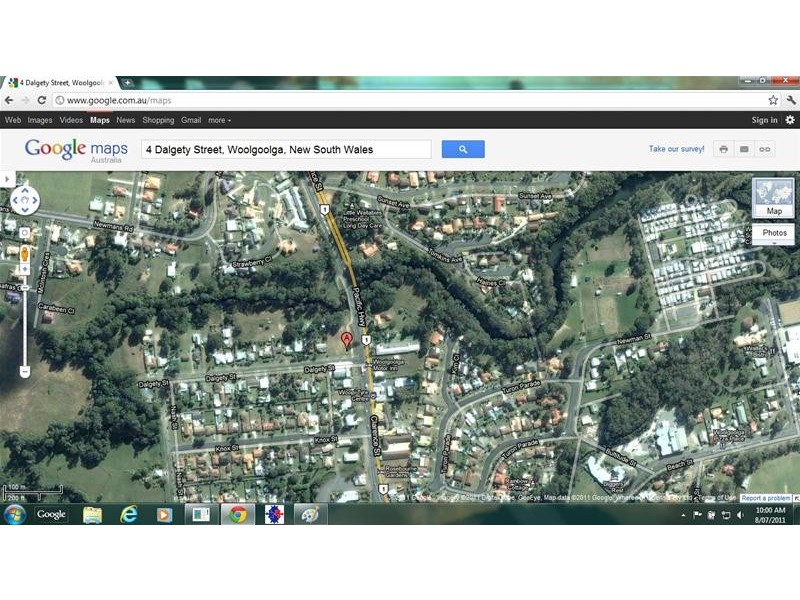Open Gmail in Google navigation bar
The width and height of the screenshot is (800, 600).
(191, 120)
